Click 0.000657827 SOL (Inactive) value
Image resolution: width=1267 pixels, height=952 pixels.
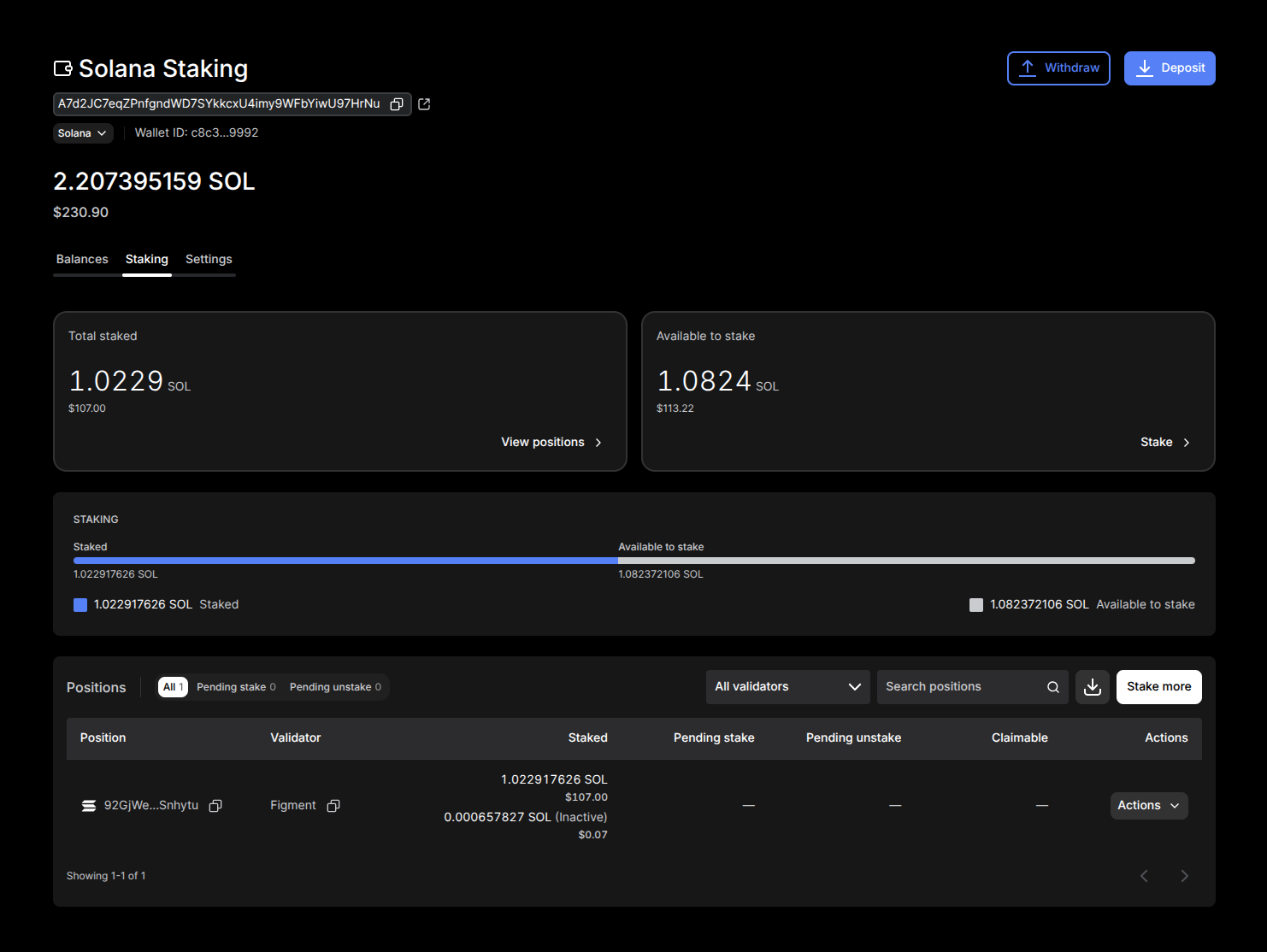(526, 817)
